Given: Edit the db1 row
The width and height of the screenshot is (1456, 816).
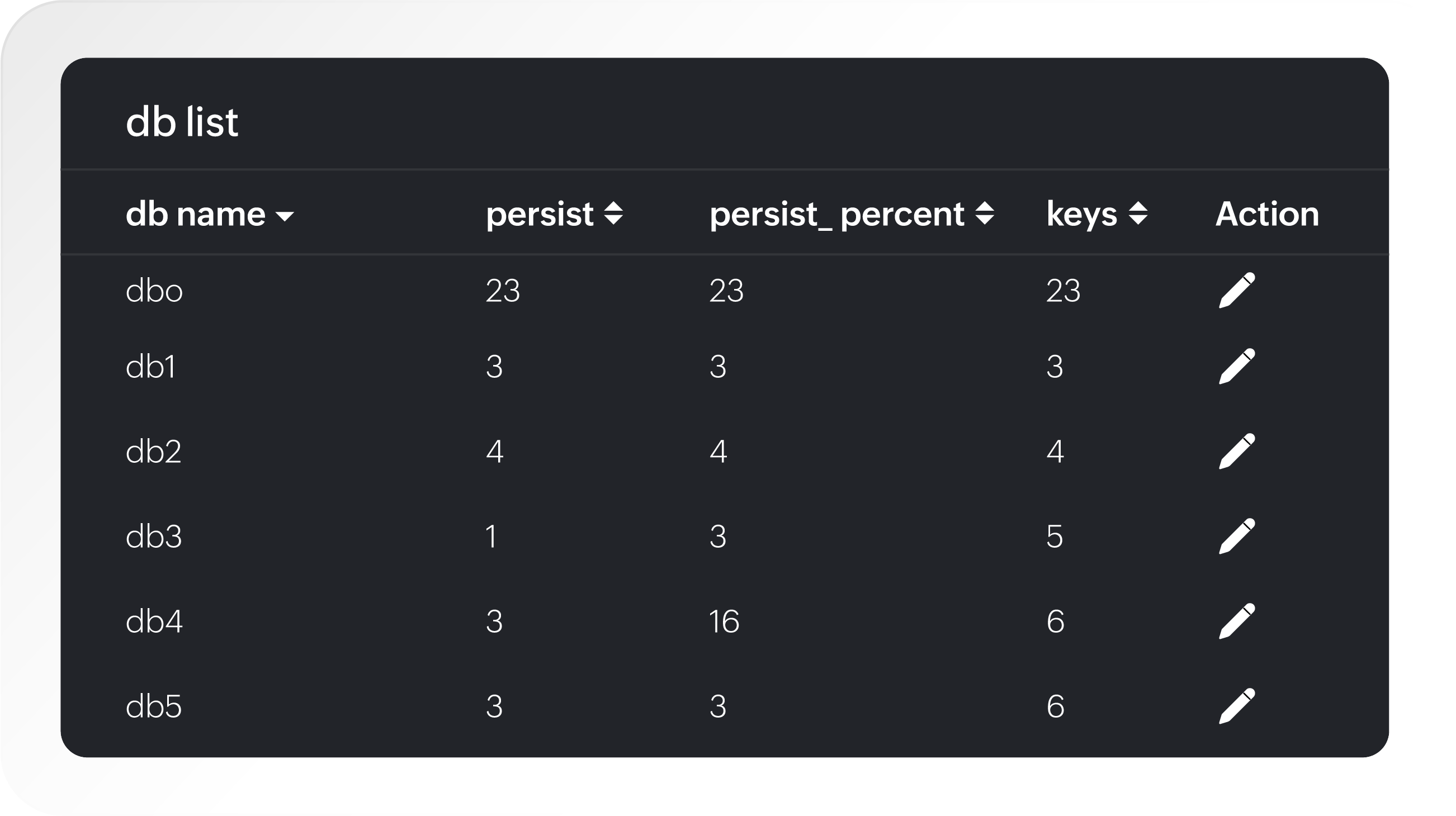Looking at the screenshot, I should 1237,367.
